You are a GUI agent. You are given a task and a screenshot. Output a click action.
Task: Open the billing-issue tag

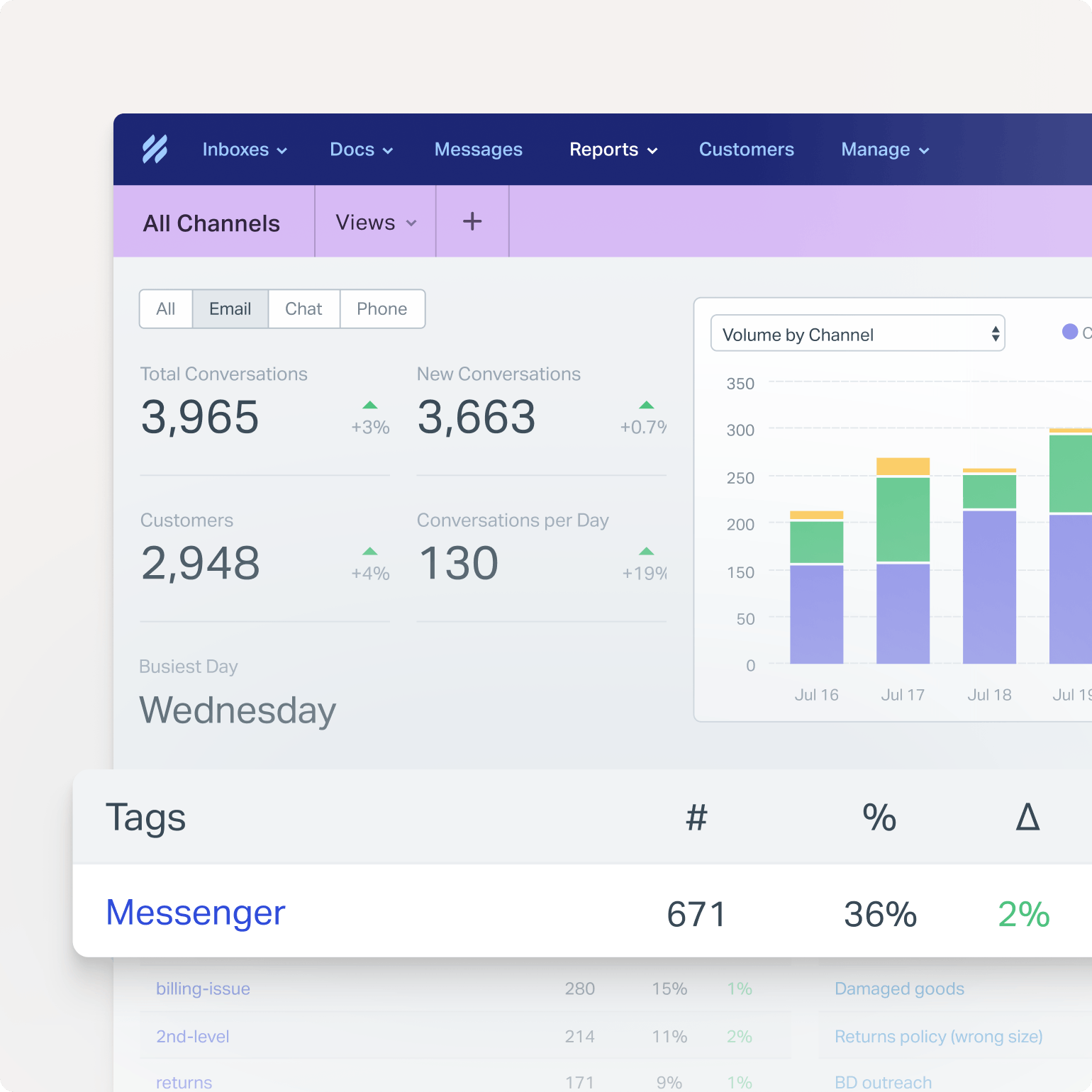click(203, 988)
